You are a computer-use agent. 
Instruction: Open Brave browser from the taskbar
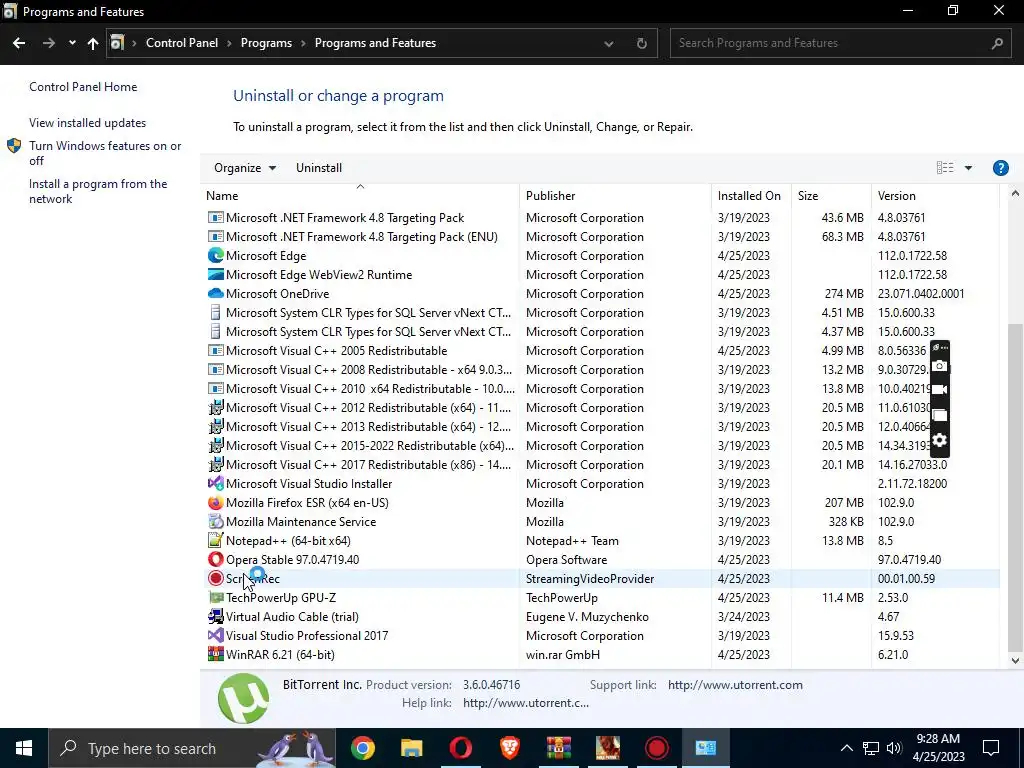point(509,748)
